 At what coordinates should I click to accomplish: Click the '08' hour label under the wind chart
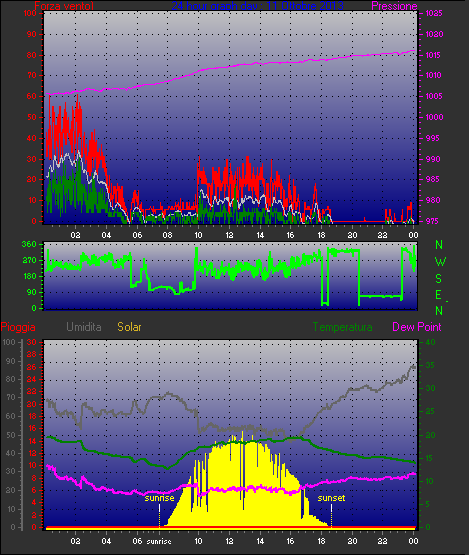point(167,235)
